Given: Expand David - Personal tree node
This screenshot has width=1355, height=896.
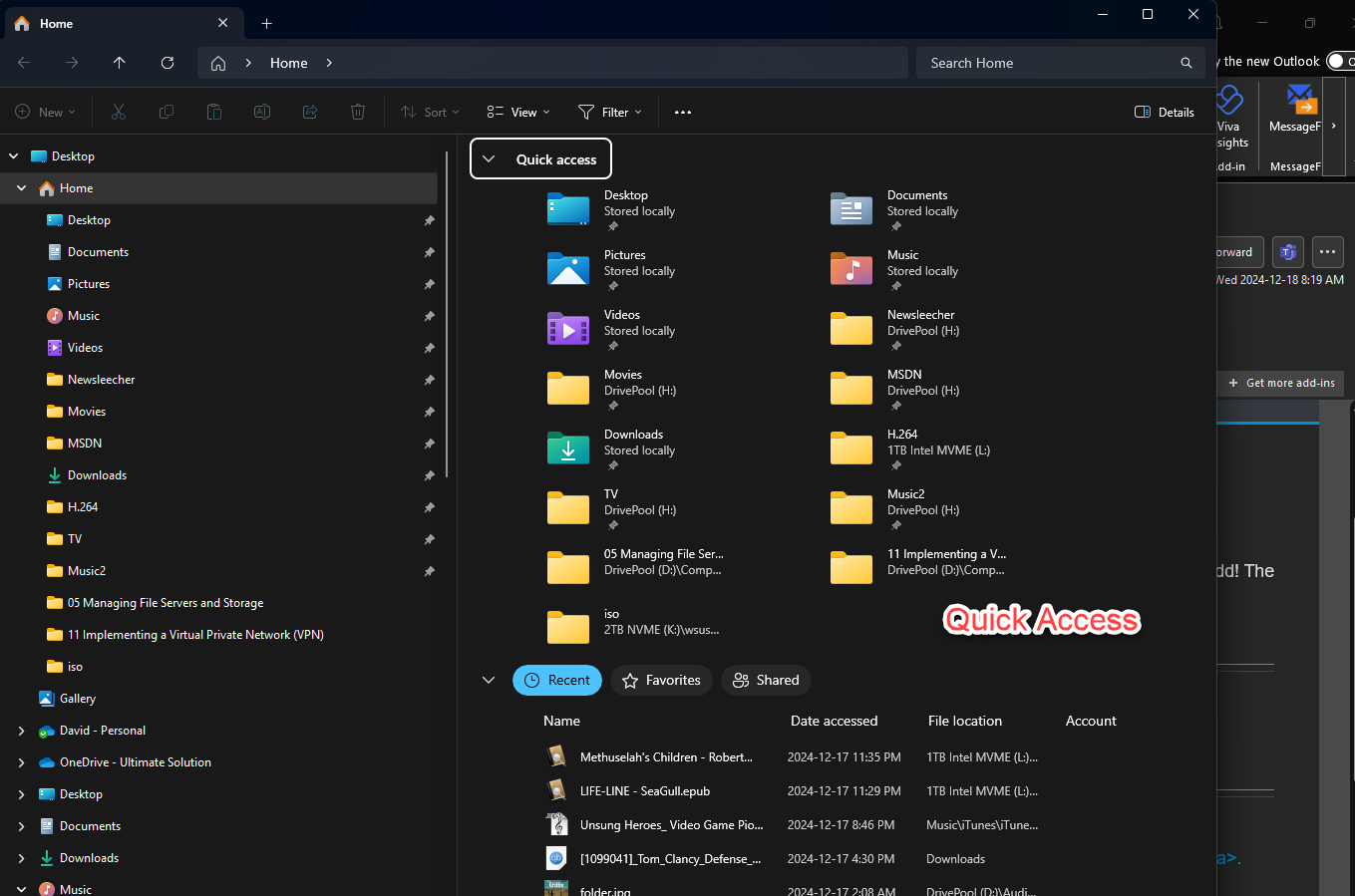Looking at the screenshot, I should 22,731.
